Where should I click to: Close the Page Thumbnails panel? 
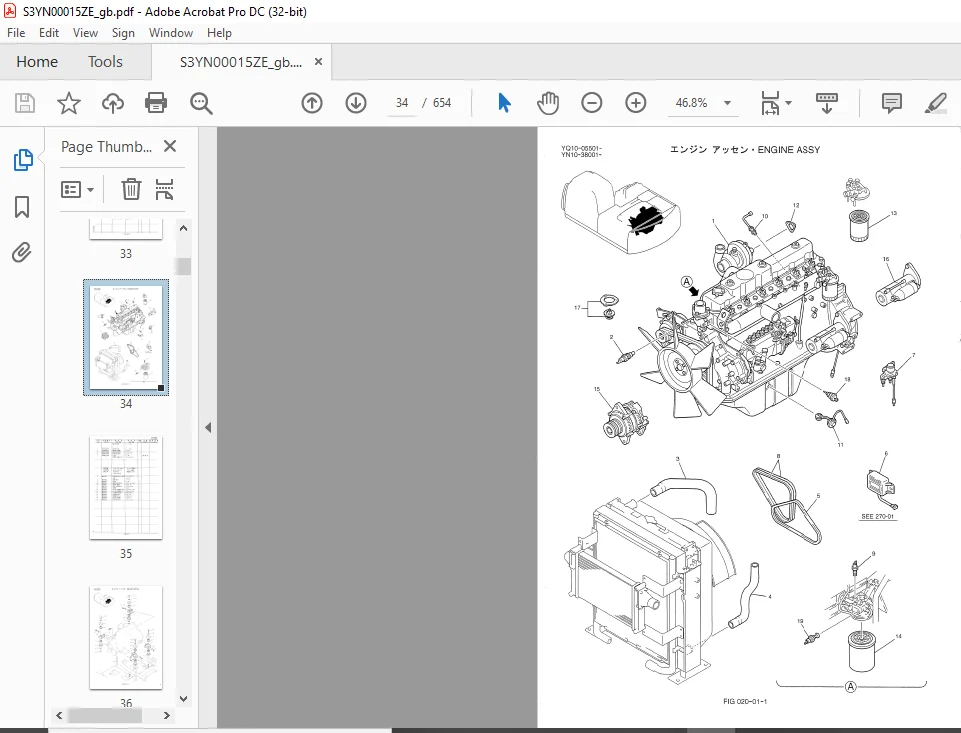click(x=170, y=146)
